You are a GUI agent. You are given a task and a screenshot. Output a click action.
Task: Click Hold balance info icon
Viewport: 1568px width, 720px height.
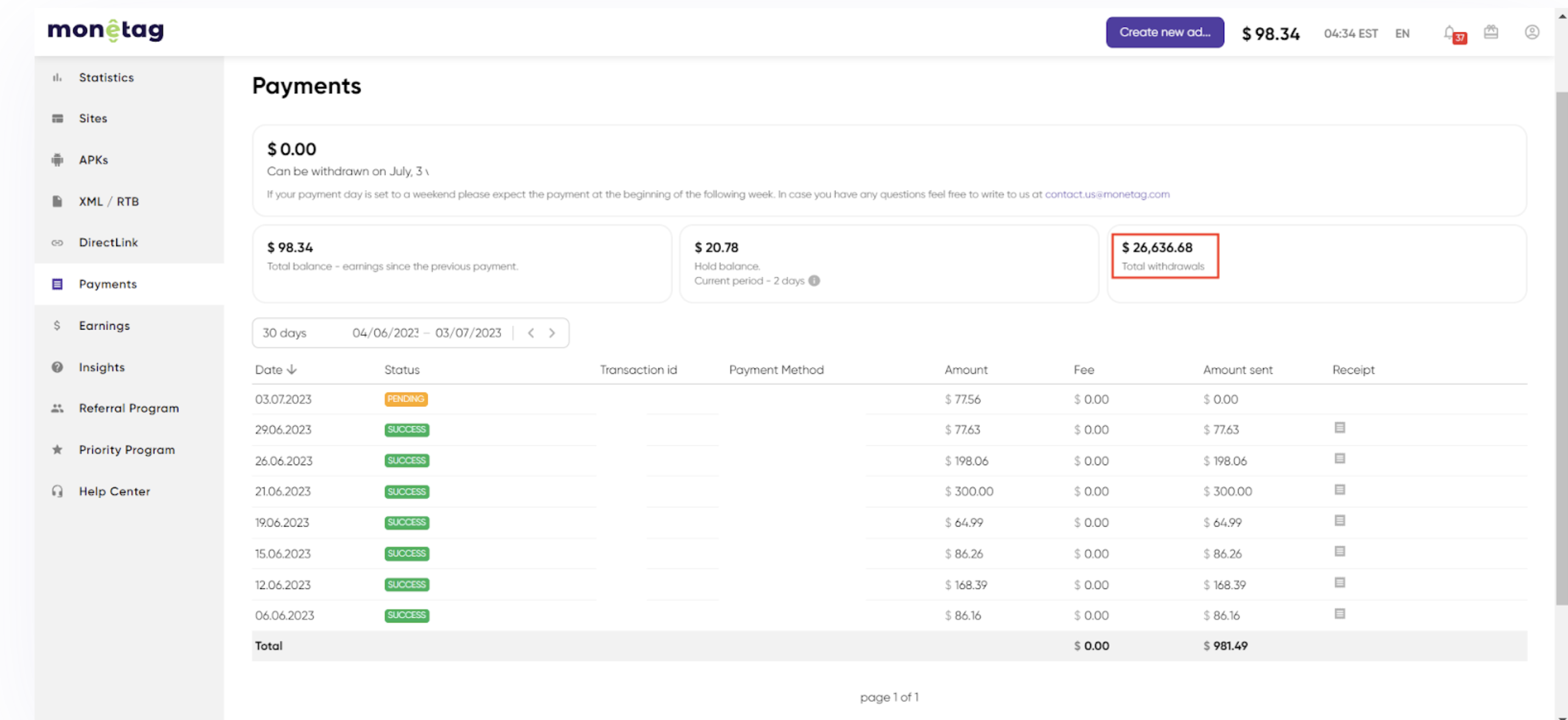(x=814, y=281)
